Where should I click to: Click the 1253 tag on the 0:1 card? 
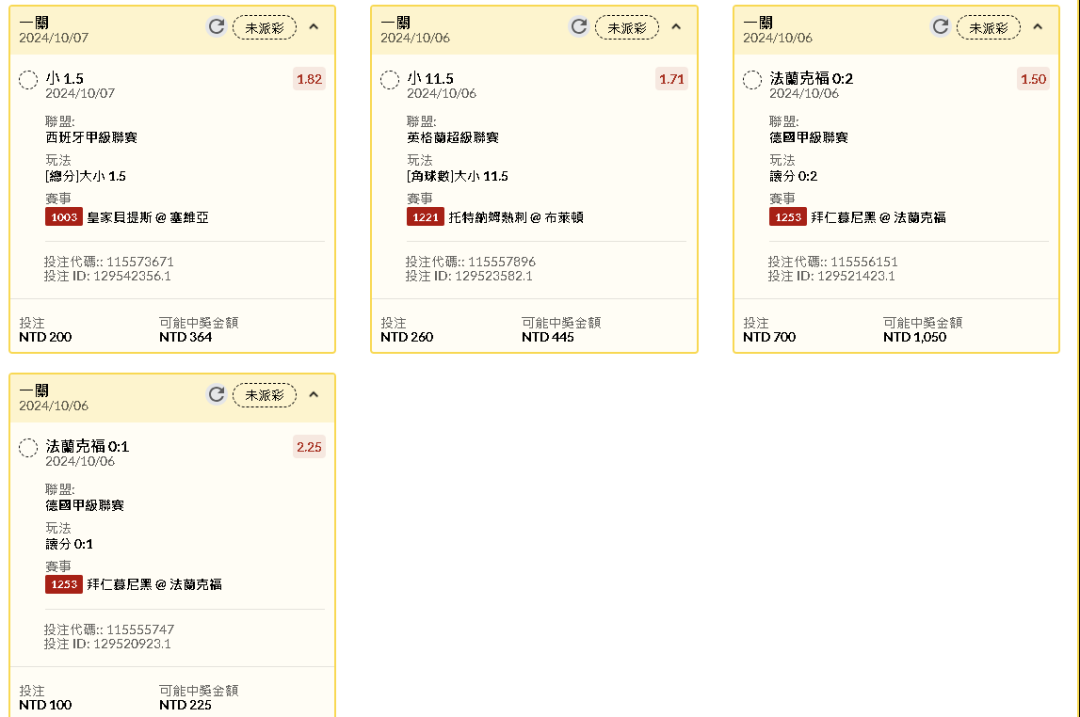pyautogui.click(x=64, y=584)
